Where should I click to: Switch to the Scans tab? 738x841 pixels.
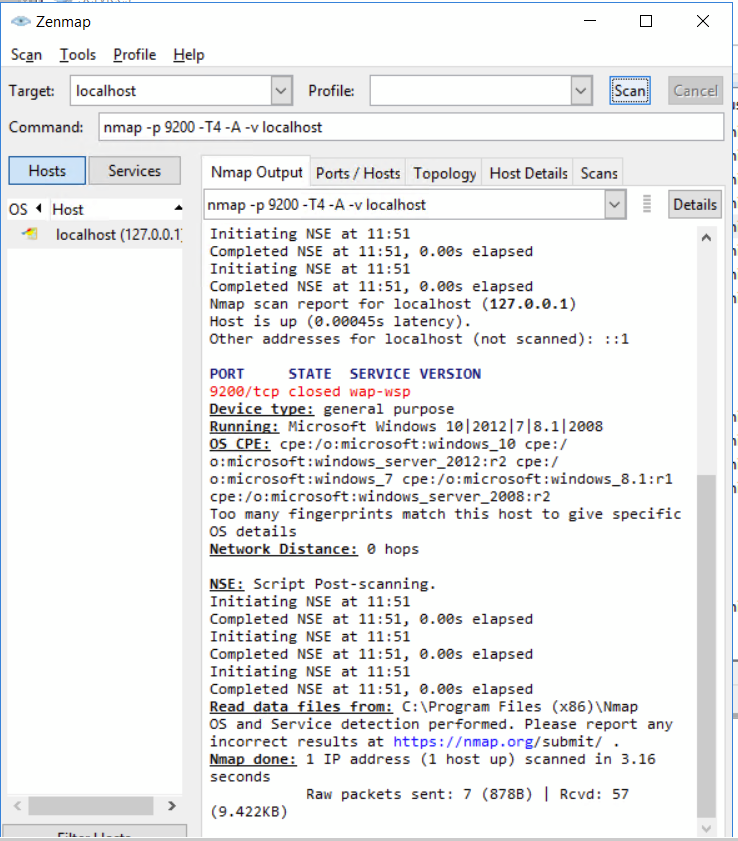coord(599,173)
